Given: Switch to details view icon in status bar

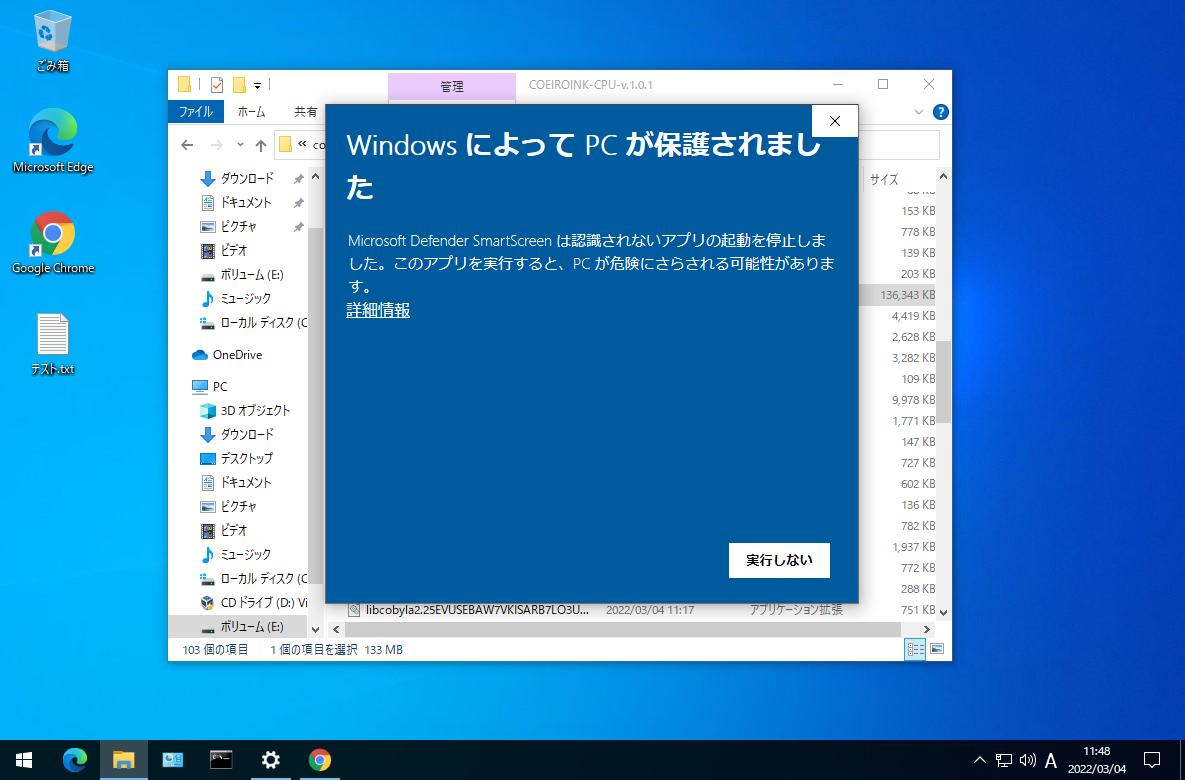Looking at the screenshot, I should pyautogui.click(x=915, y=649).
